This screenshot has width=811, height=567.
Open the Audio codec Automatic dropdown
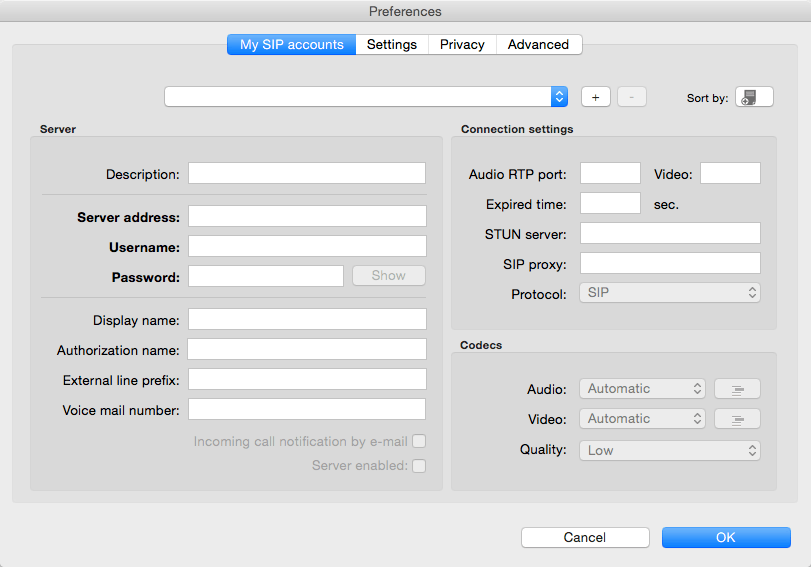[642, 389]
